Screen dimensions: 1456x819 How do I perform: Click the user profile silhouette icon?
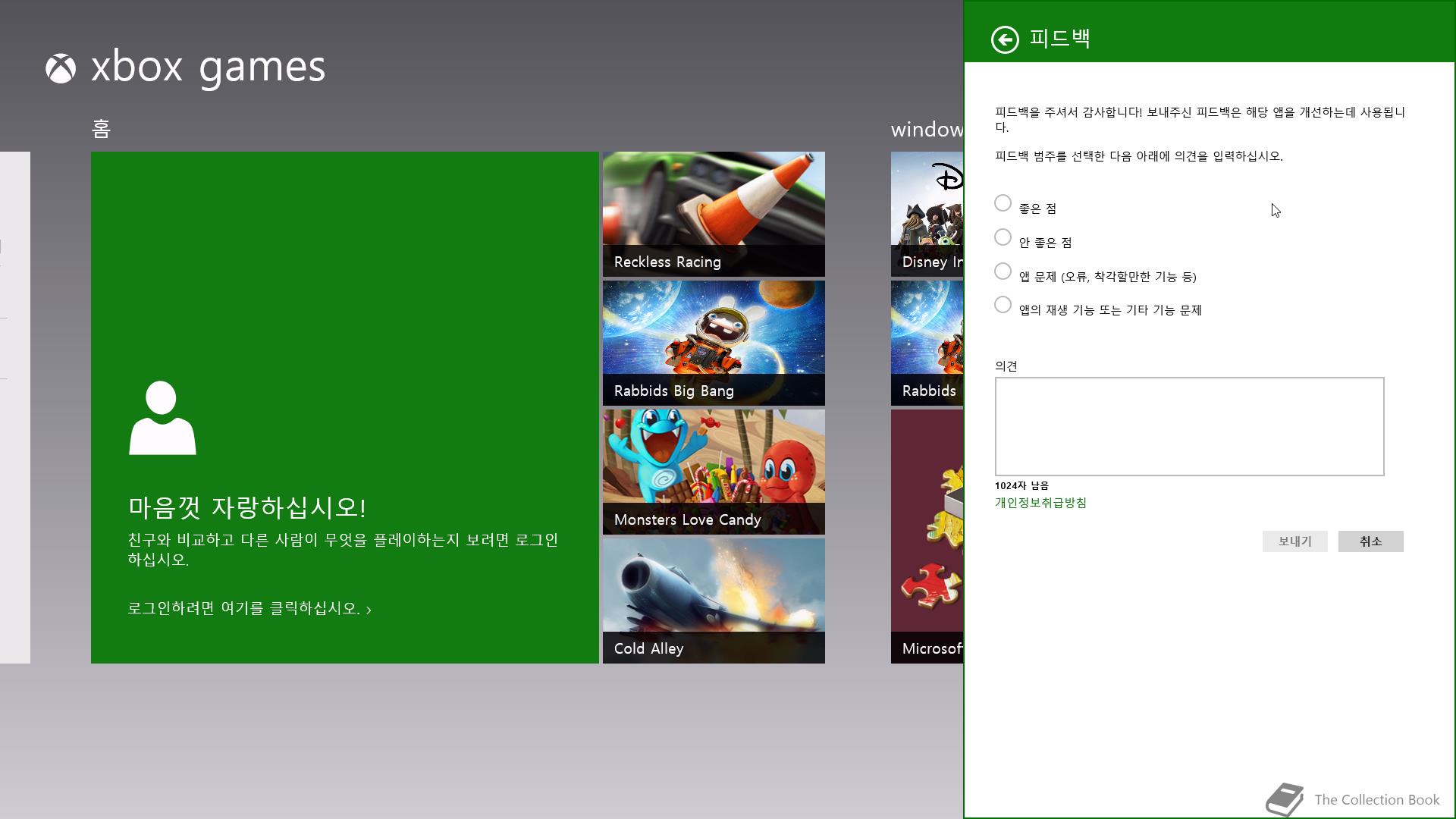162,418
